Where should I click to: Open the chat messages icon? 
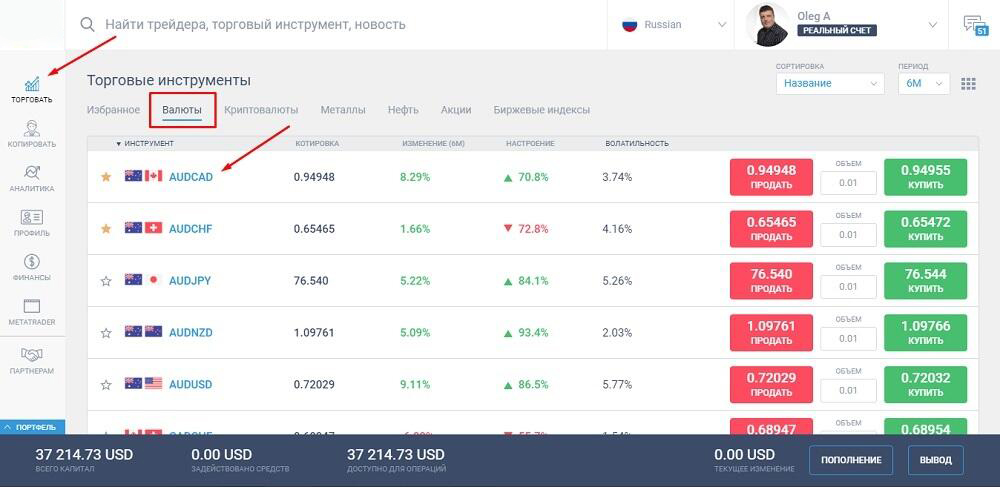tap(973, 25)
